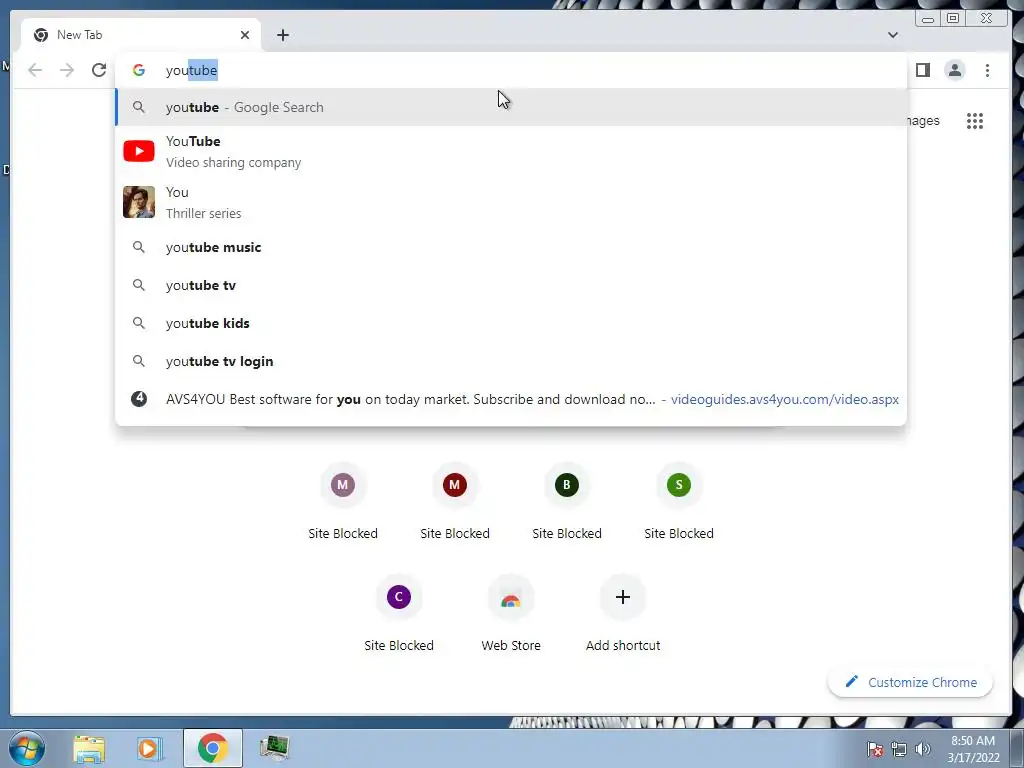
Task: Click the Customize Chrome button
Action: 910,682
